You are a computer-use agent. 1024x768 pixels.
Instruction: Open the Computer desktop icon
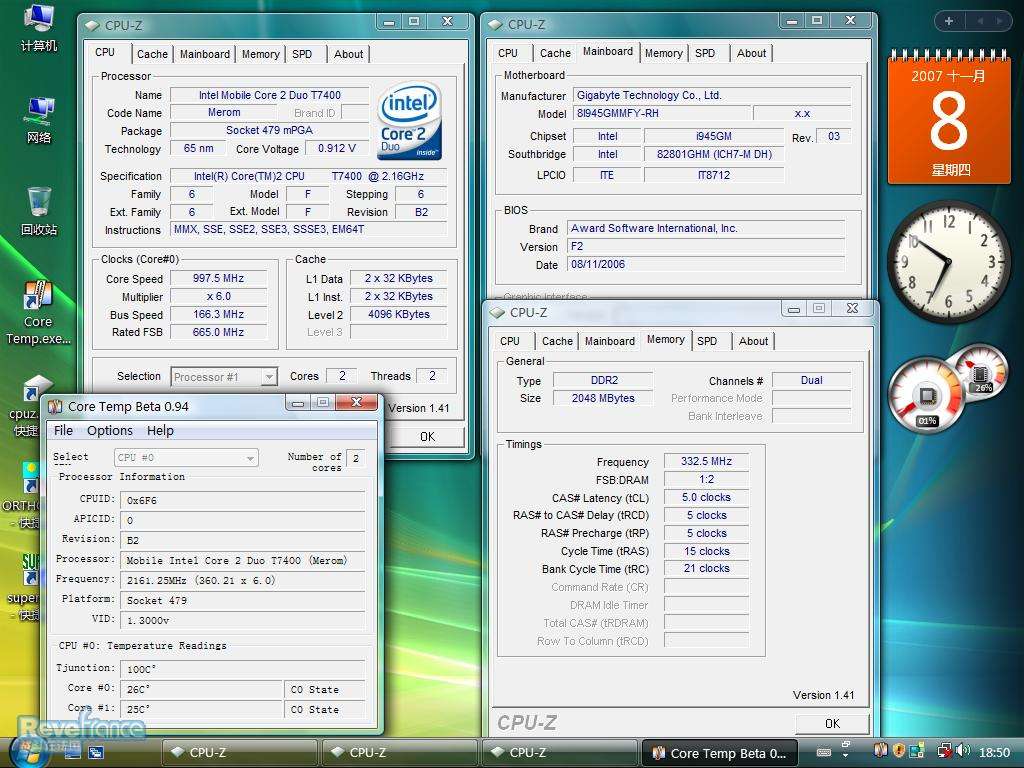tap(39, 25)
